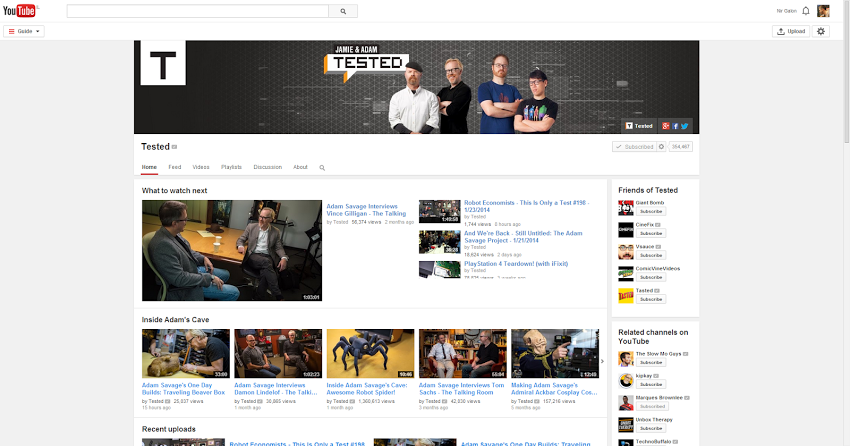Select the Discussion tab

tap(268, 167)
